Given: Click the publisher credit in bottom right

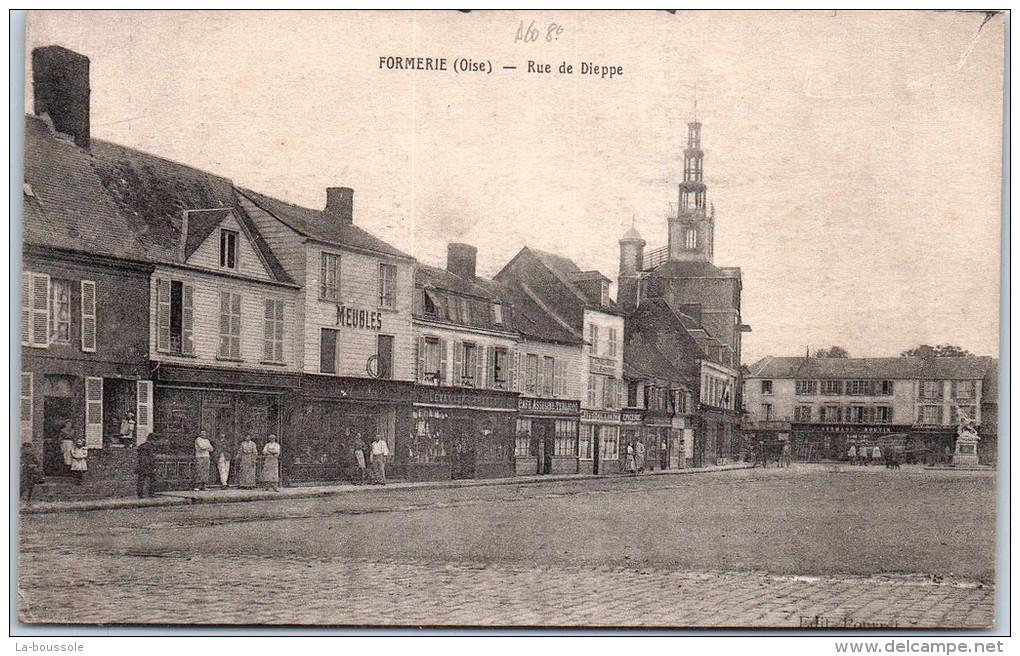Looking at the screenshot, I should click(848, 622).
